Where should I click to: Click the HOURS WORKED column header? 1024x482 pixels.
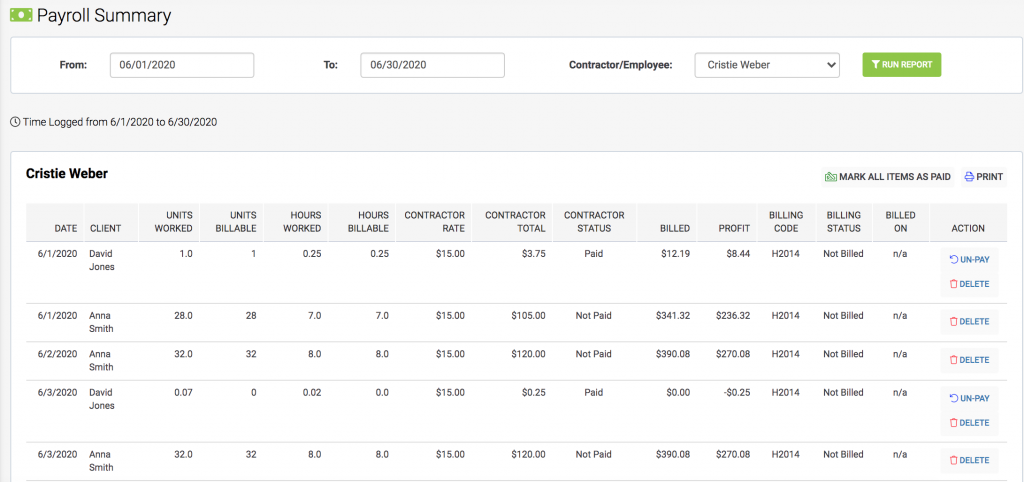298,222
